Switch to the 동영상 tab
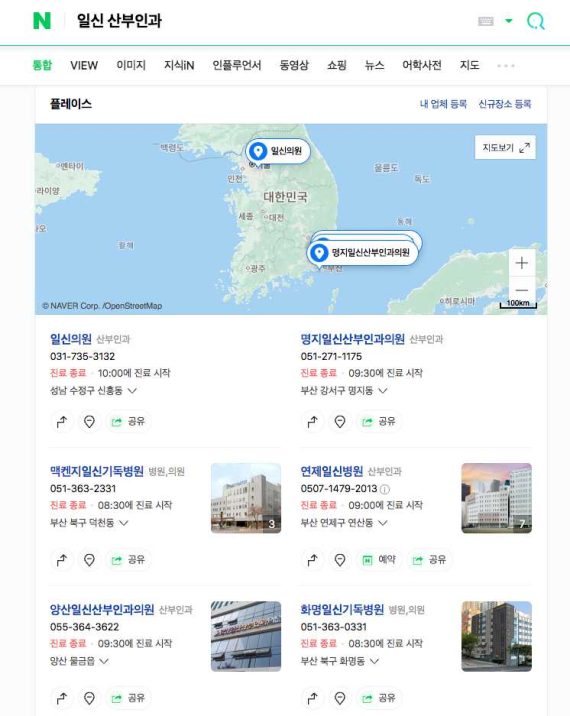This screenshot has height=716, width=570. pyautogui.click(x=294, y=65)
